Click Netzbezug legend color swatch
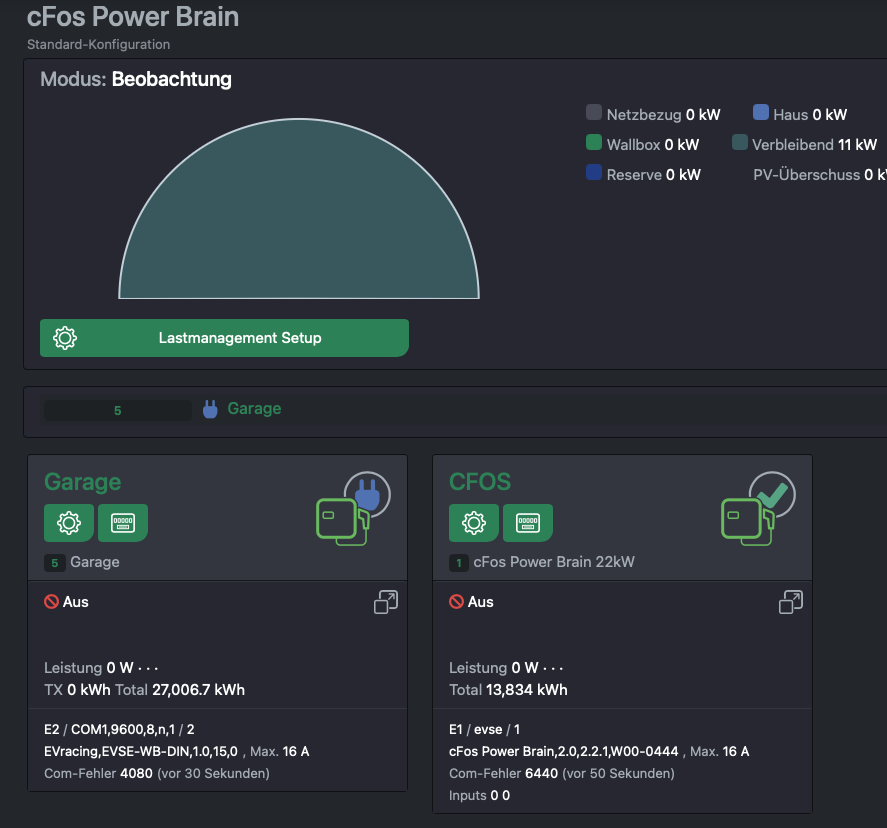Image resolution: width=887 pixels, height=828 pixels. click(x=594, y=112)
